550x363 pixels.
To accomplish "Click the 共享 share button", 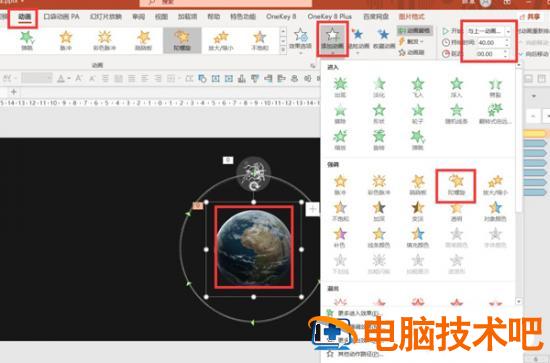I will (530, 17).
